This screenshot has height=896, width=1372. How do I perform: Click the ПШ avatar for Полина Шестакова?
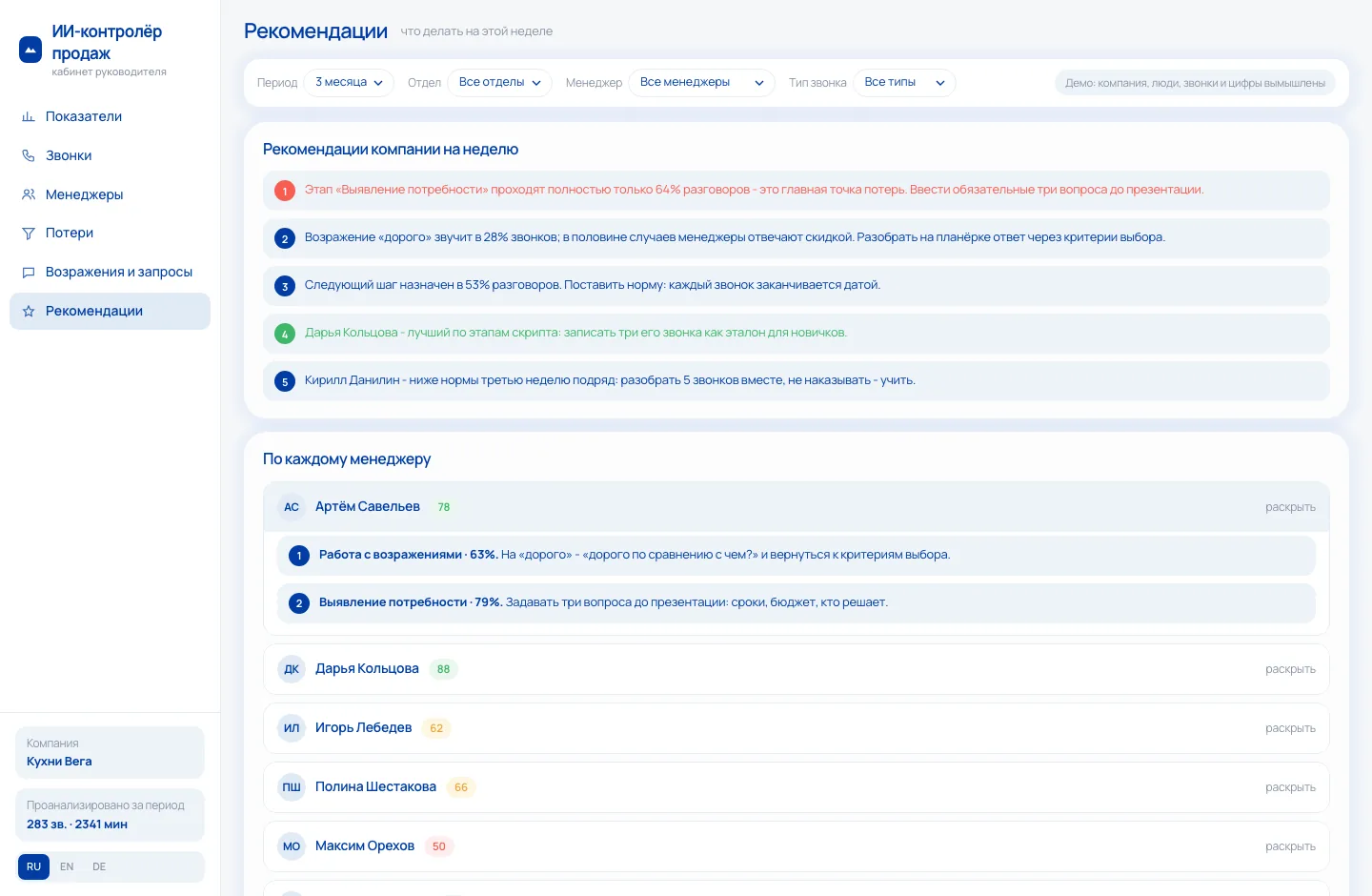point(292,787)
